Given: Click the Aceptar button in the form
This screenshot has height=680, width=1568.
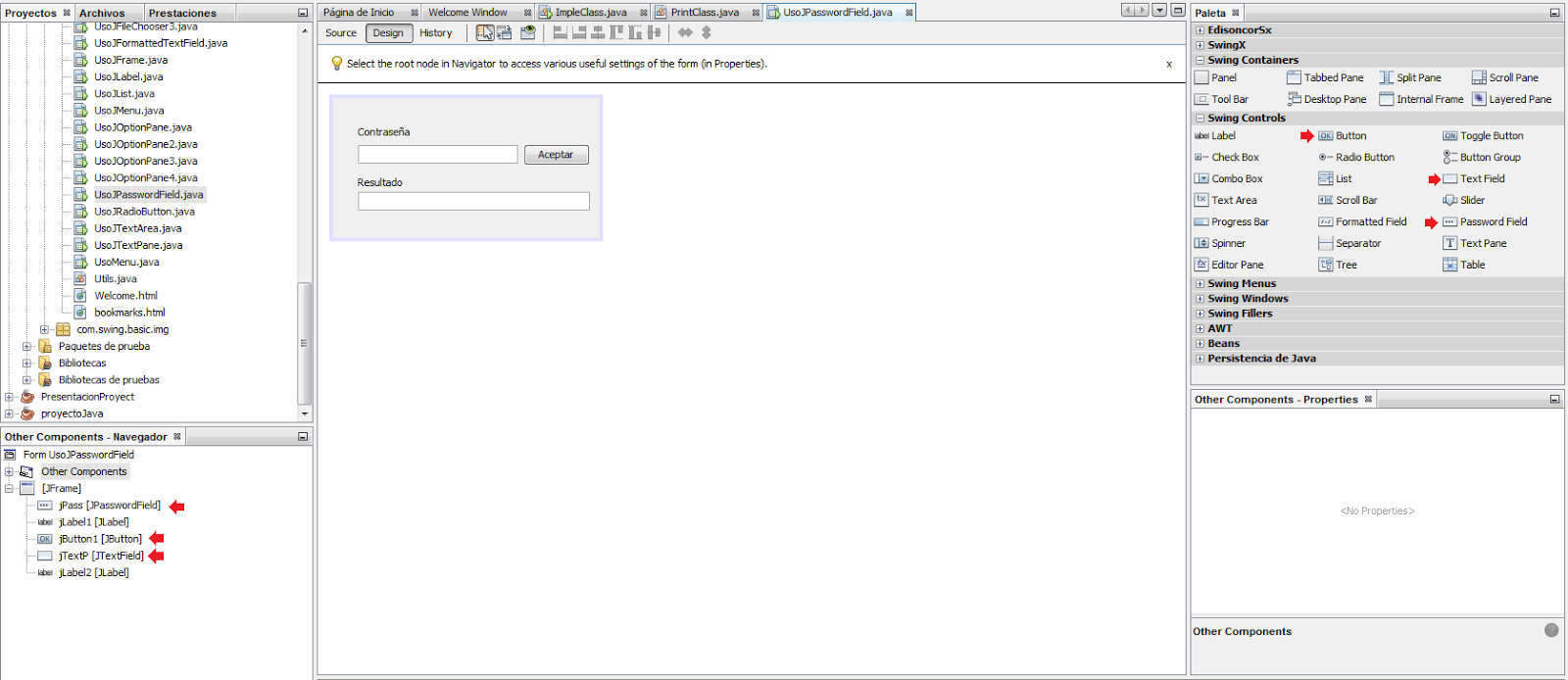Looking at the screenshot, I should [x=556, y=155].
